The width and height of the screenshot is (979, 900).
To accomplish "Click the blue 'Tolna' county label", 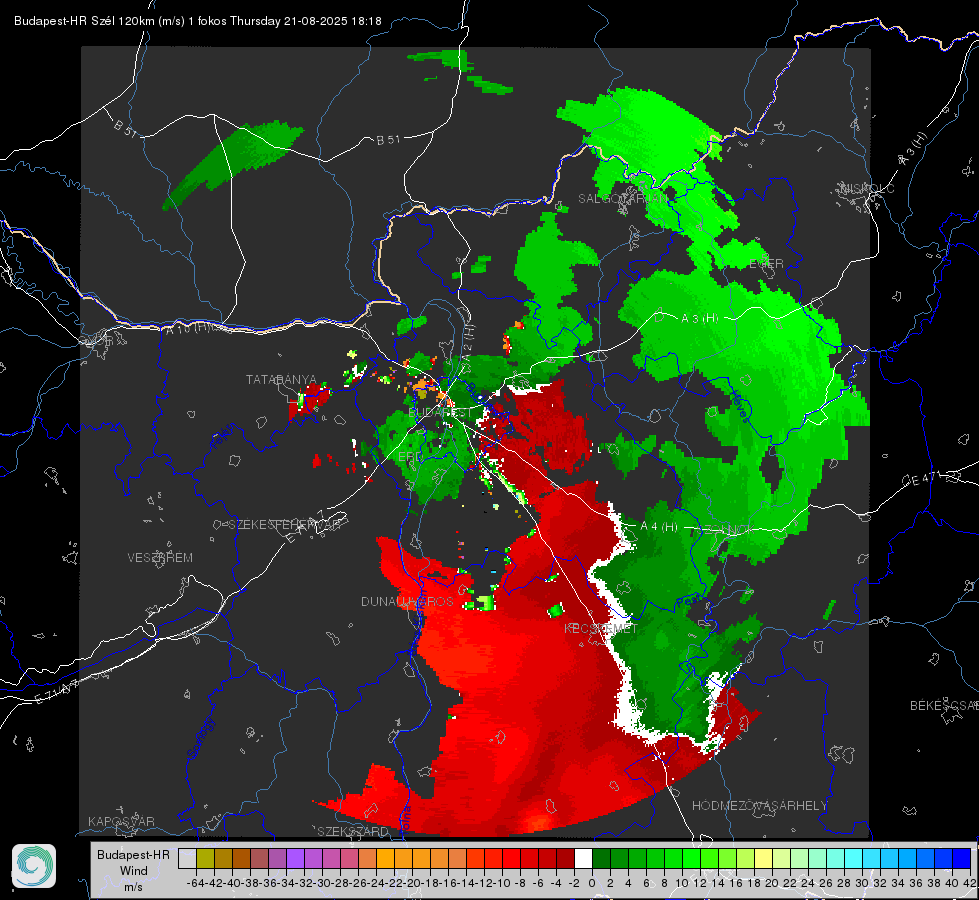I will pyautogui.click(x=406, y=821).
